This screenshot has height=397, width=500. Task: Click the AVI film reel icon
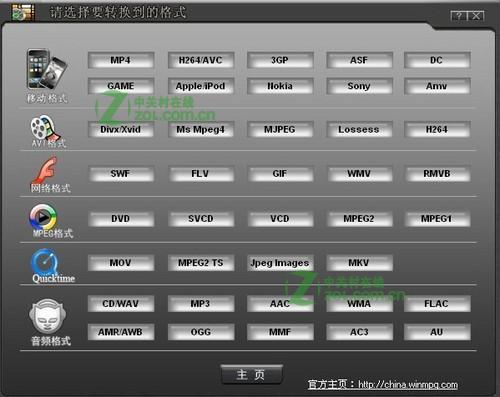coord(45,128)
